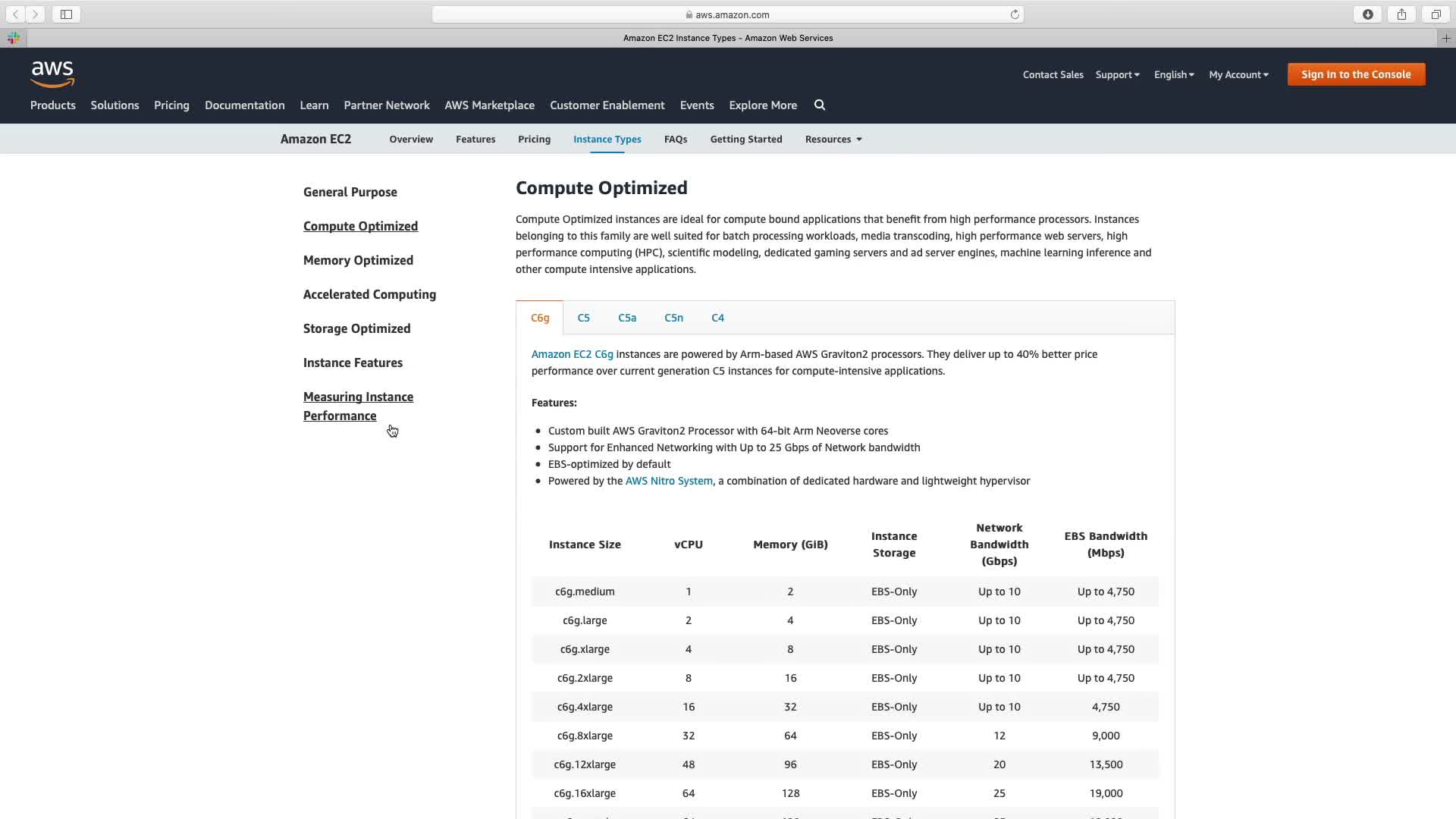Expand the Resources dropdown menu
Screen dimensions: 1456x819
(x=833, y=140)
